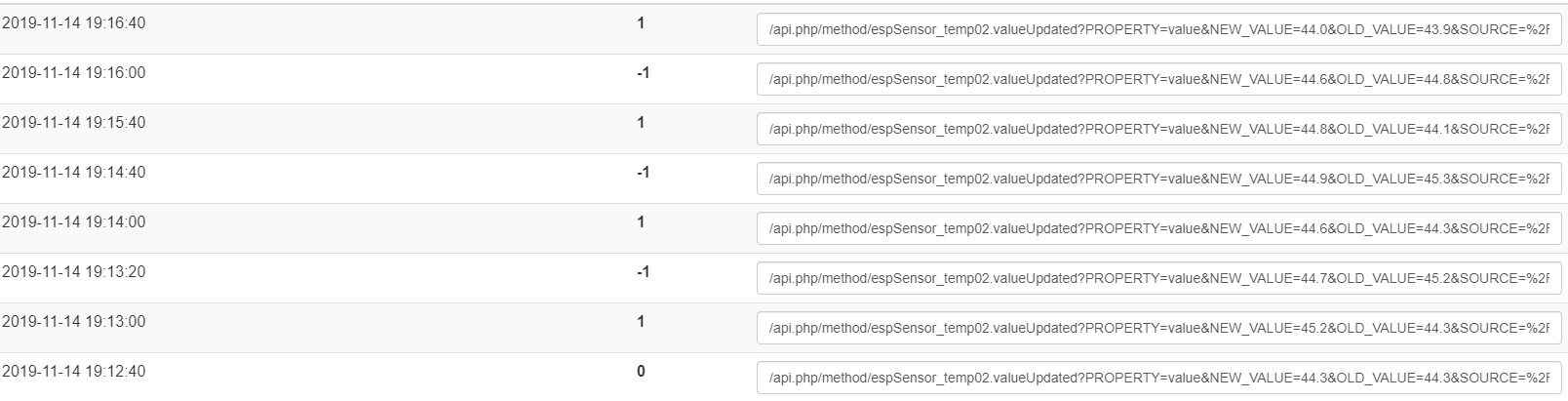Select the URL field in the 19:14:00 row
Screen dimensions: 1568x401
1158,228
